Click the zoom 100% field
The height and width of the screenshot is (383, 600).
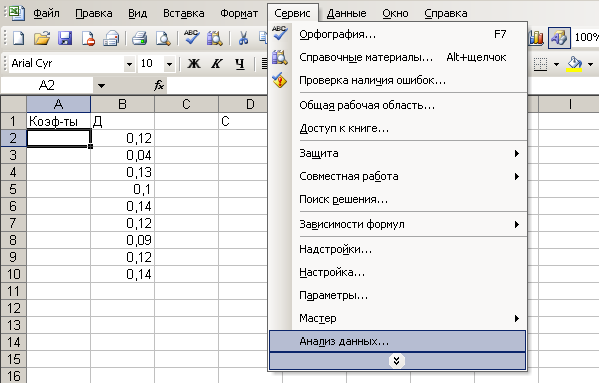586,37
